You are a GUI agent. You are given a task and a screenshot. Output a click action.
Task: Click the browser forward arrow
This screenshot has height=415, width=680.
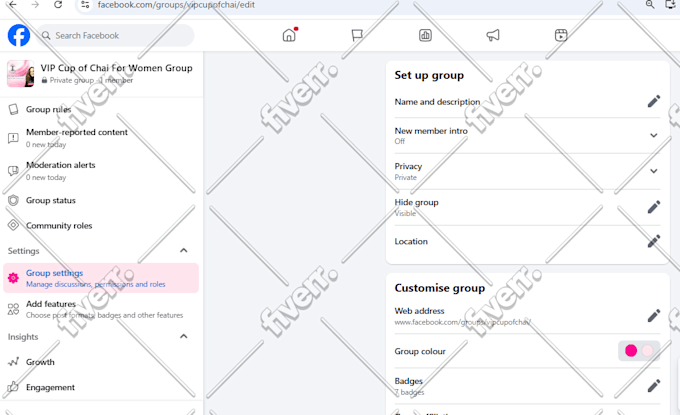click(36, 5)
